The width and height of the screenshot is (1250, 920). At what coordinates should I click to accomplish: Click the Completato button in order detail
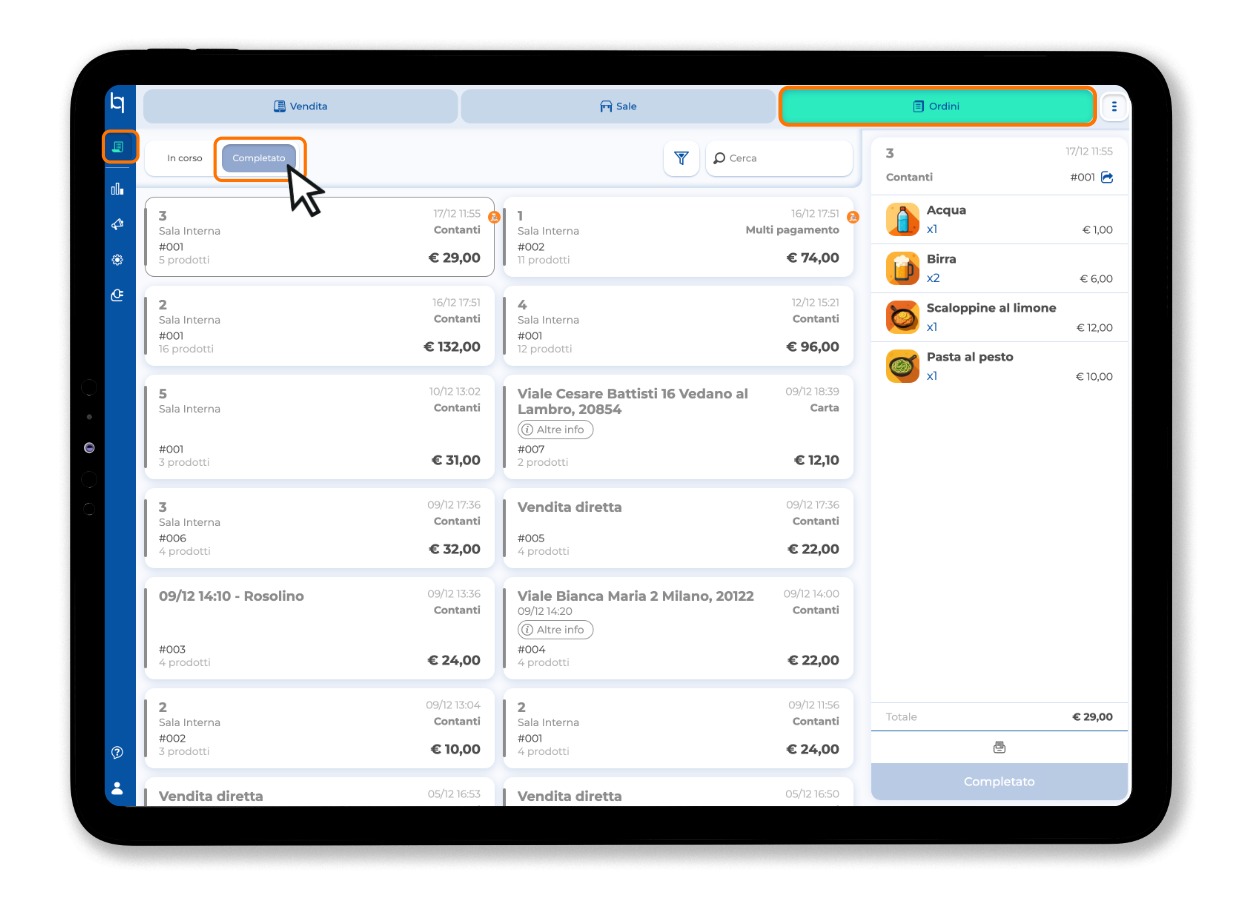pos(999,782)
